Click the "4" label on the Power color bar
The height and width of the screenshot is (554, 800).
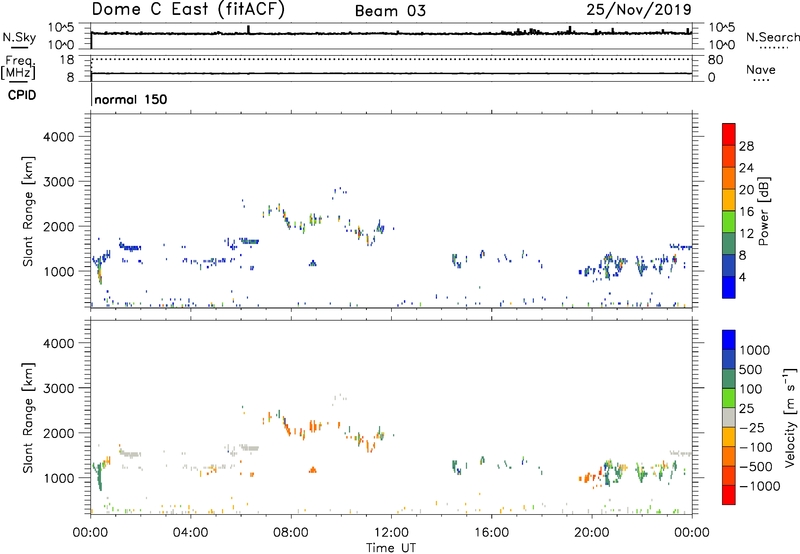[742, 277]
